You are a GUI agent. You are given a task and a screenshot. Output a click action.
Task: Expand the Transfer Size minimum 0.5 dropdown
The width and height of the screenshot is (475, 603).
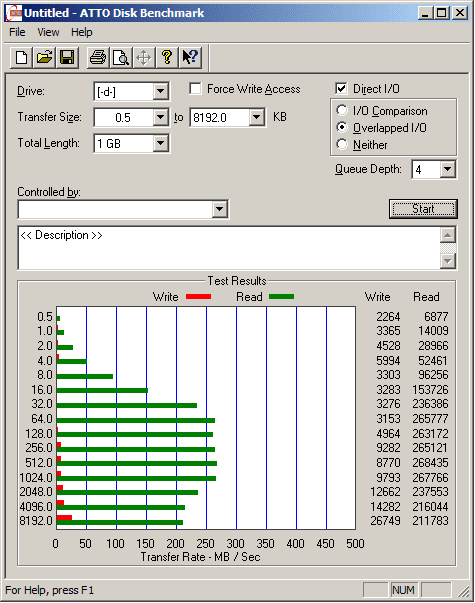click(160, 117)
